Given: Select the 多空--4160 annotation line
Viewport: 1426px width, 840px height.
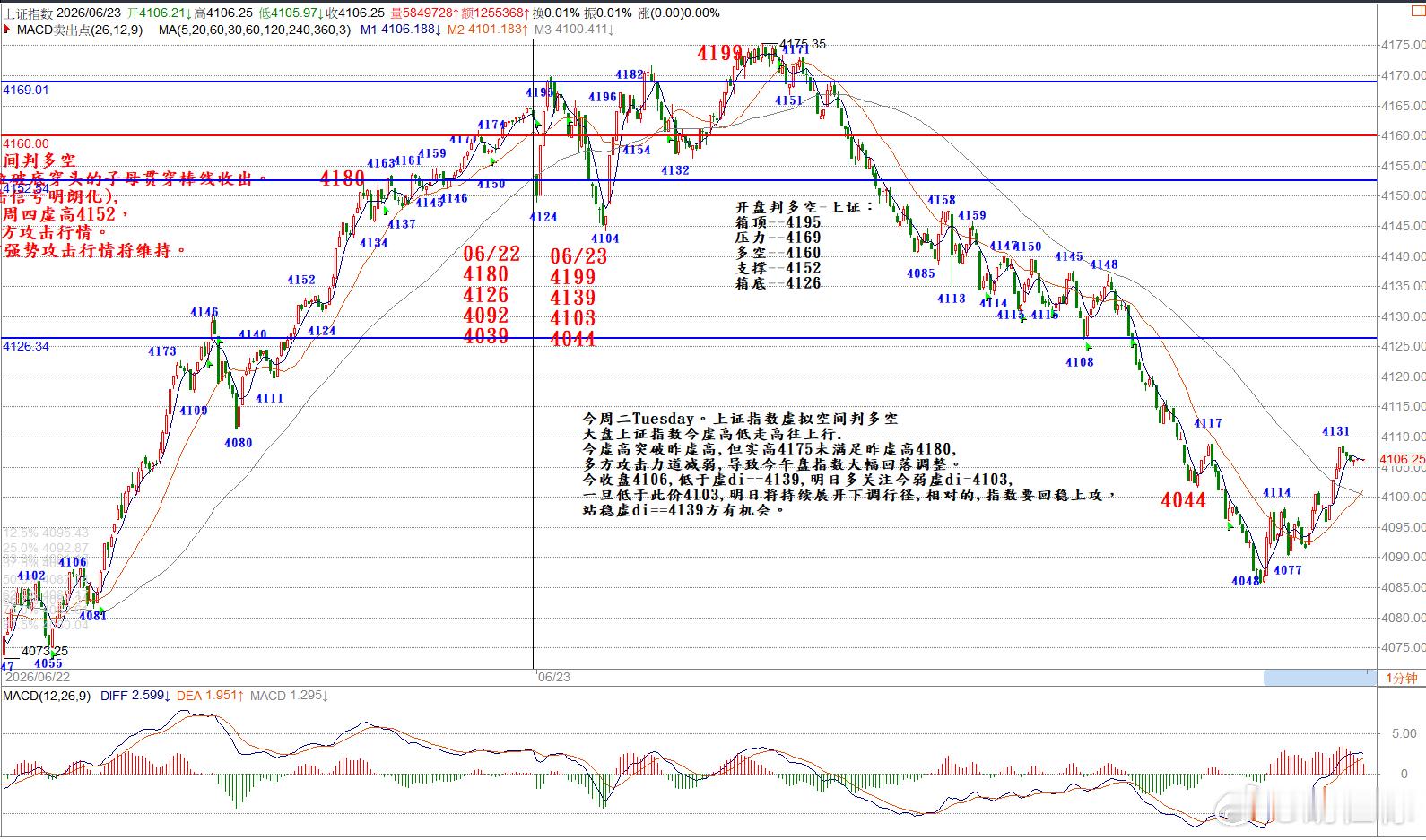Looking at the screenshot, I should (x=778, y=252).
